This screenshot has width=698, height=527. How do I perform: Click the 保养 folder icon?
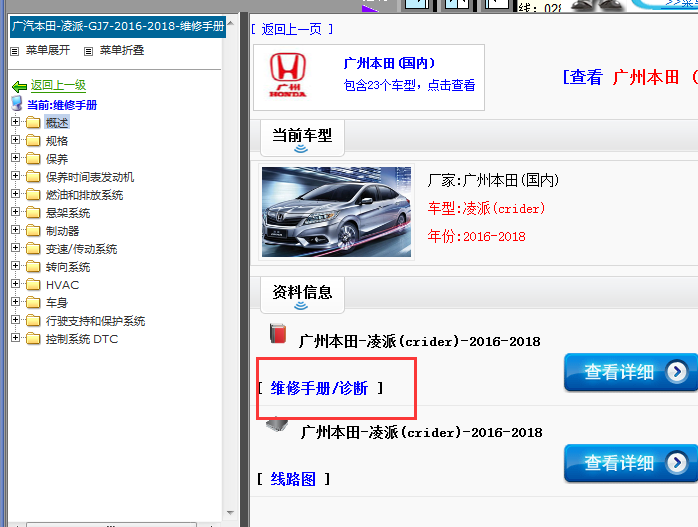click(33, 158)
